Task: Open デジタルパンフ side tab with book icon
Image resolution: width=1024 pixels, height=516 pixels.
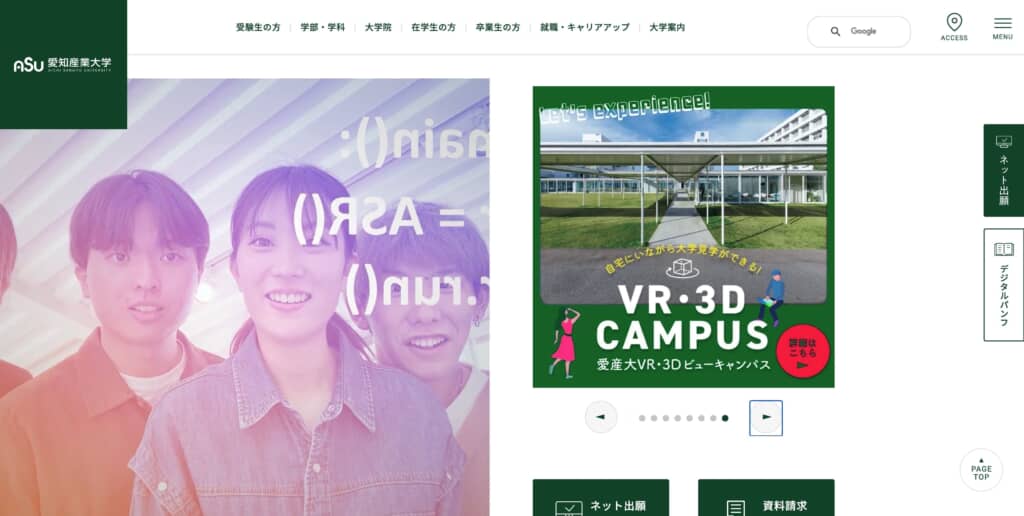Action: [1003, 285]
